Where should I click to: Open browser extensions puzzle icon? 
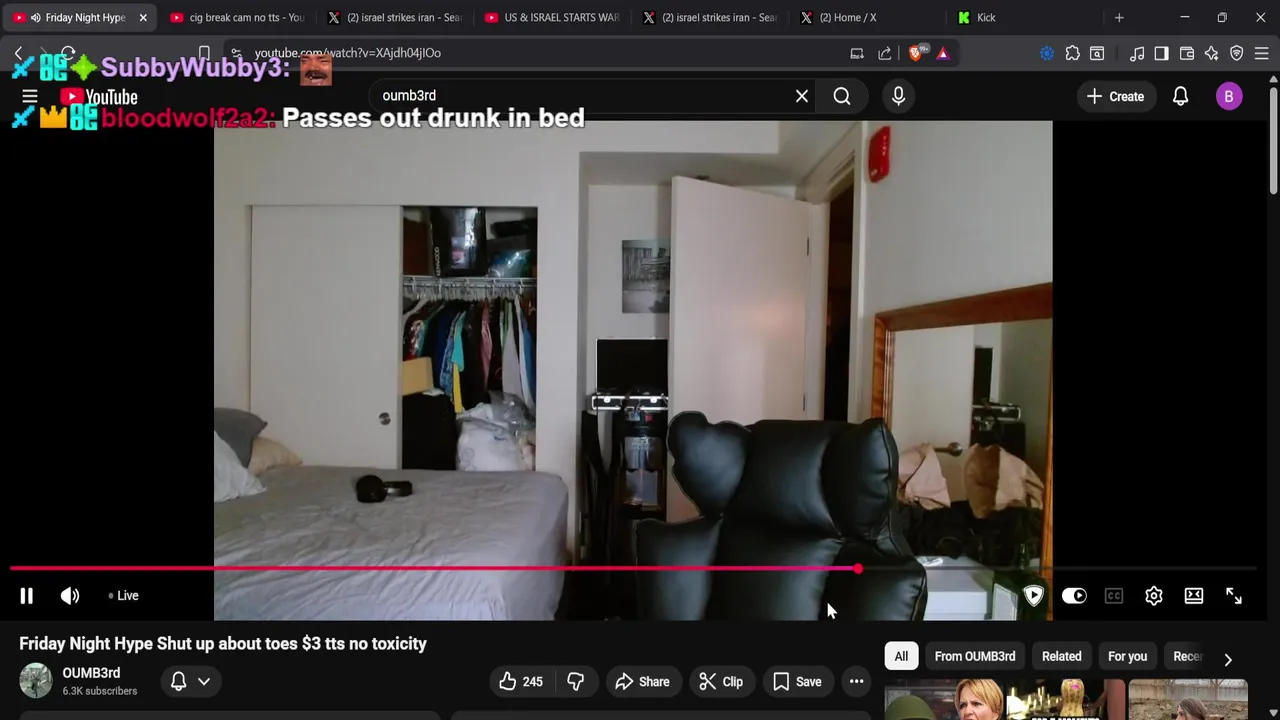pos(1073,53)
